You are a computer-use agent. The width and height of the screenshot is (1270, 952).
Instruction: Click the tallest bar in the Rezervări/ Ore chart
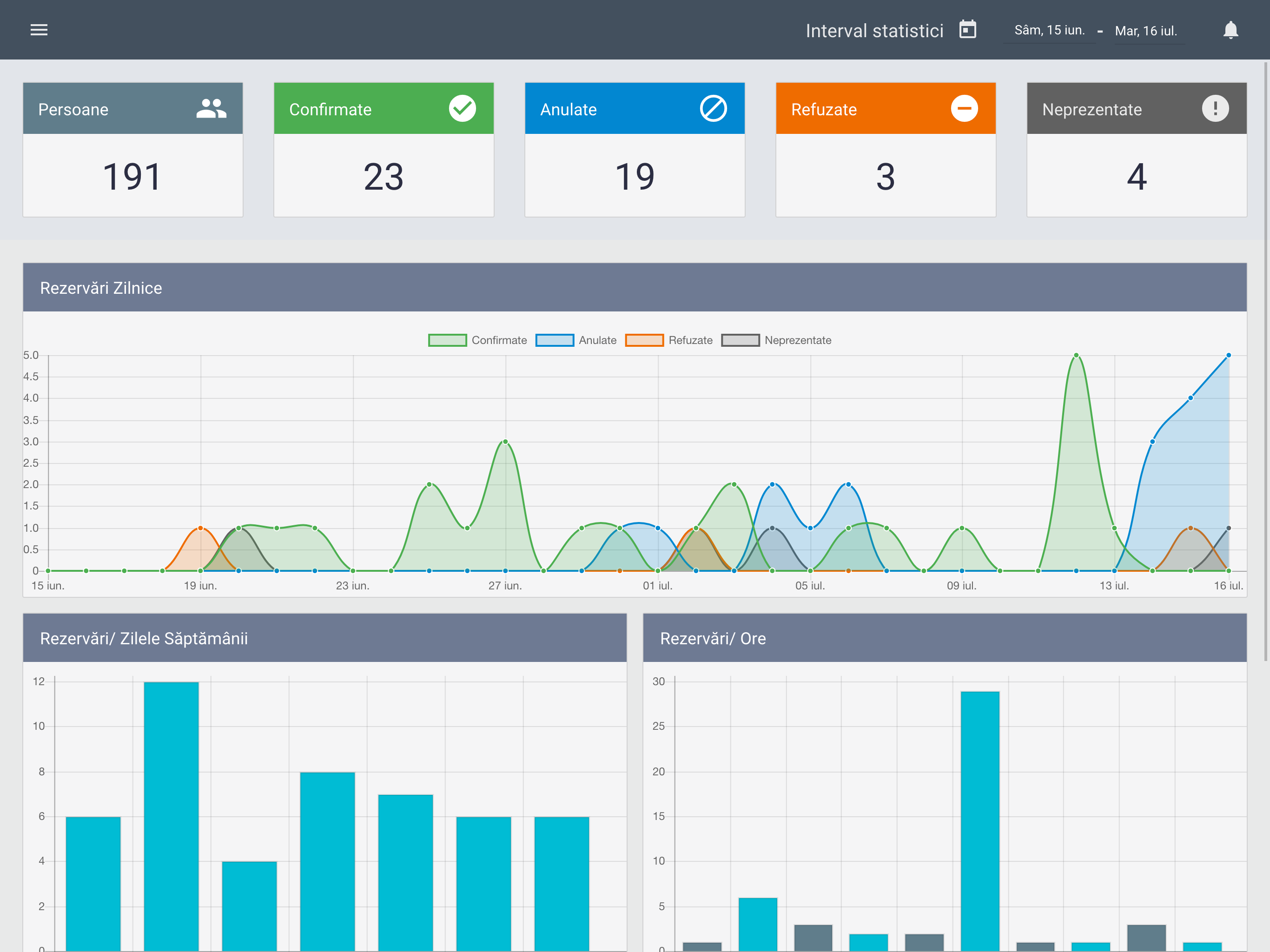(x=980, y=820)
